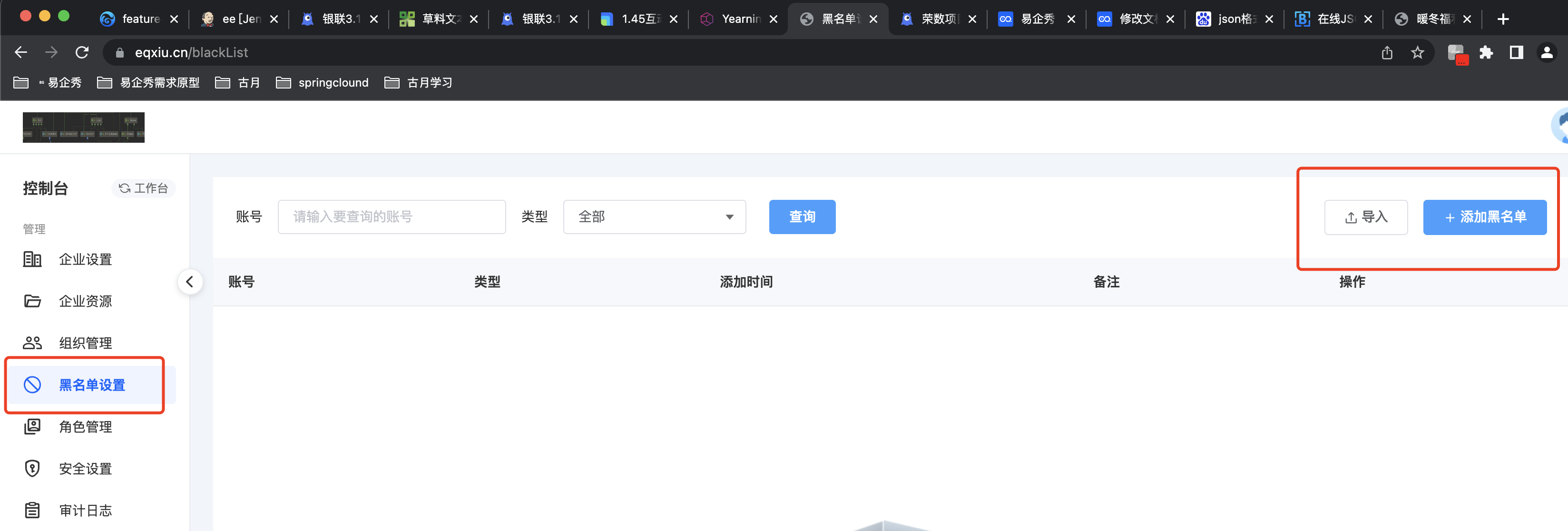
Task: Bookmark page with the star icon
Action: (1418, 52)
